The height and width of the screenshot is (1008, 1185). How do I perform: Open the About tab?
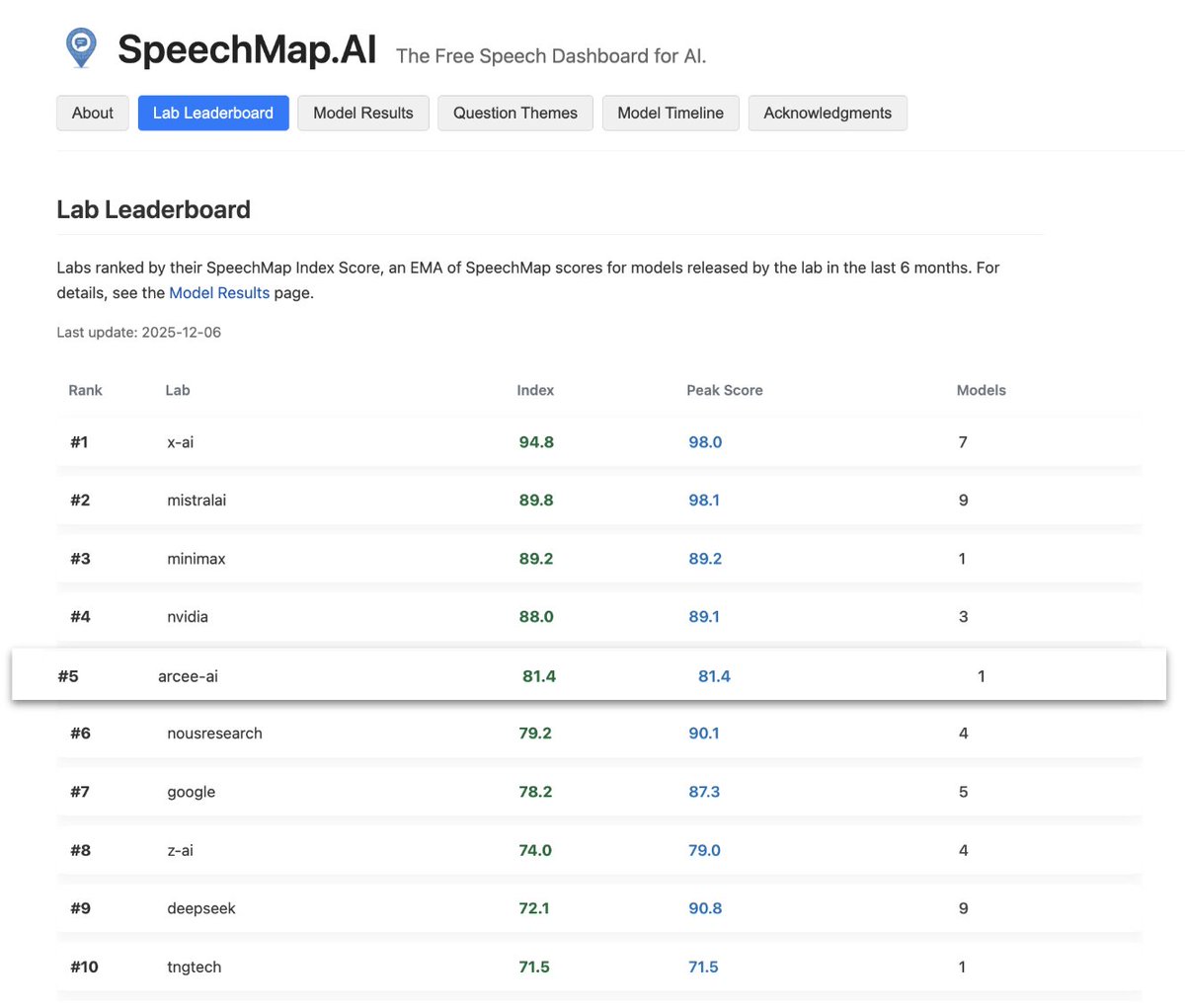point(93,113)
